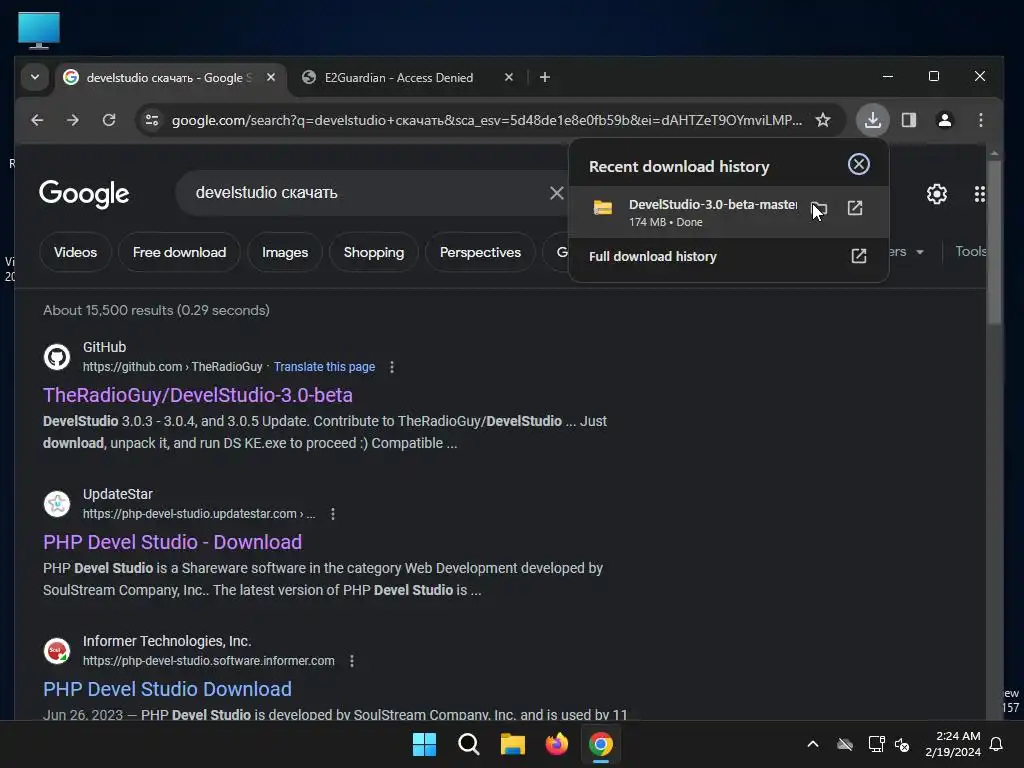Expand the Chrome tab search dropdown
This screenshot has height=768, width=1024.
pos(35,77)
